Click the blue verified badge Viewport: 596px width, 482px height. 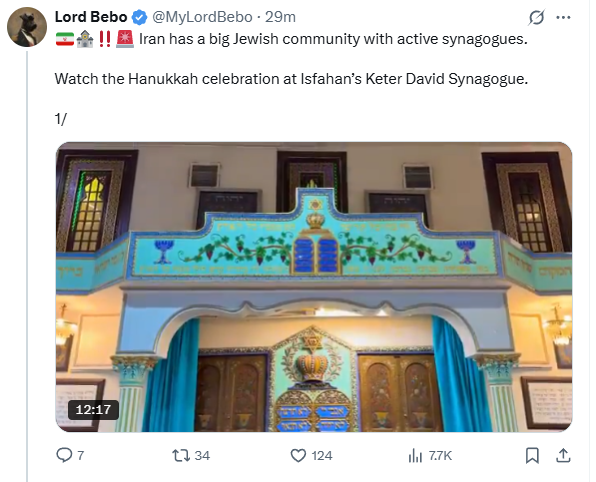[139, 17]
